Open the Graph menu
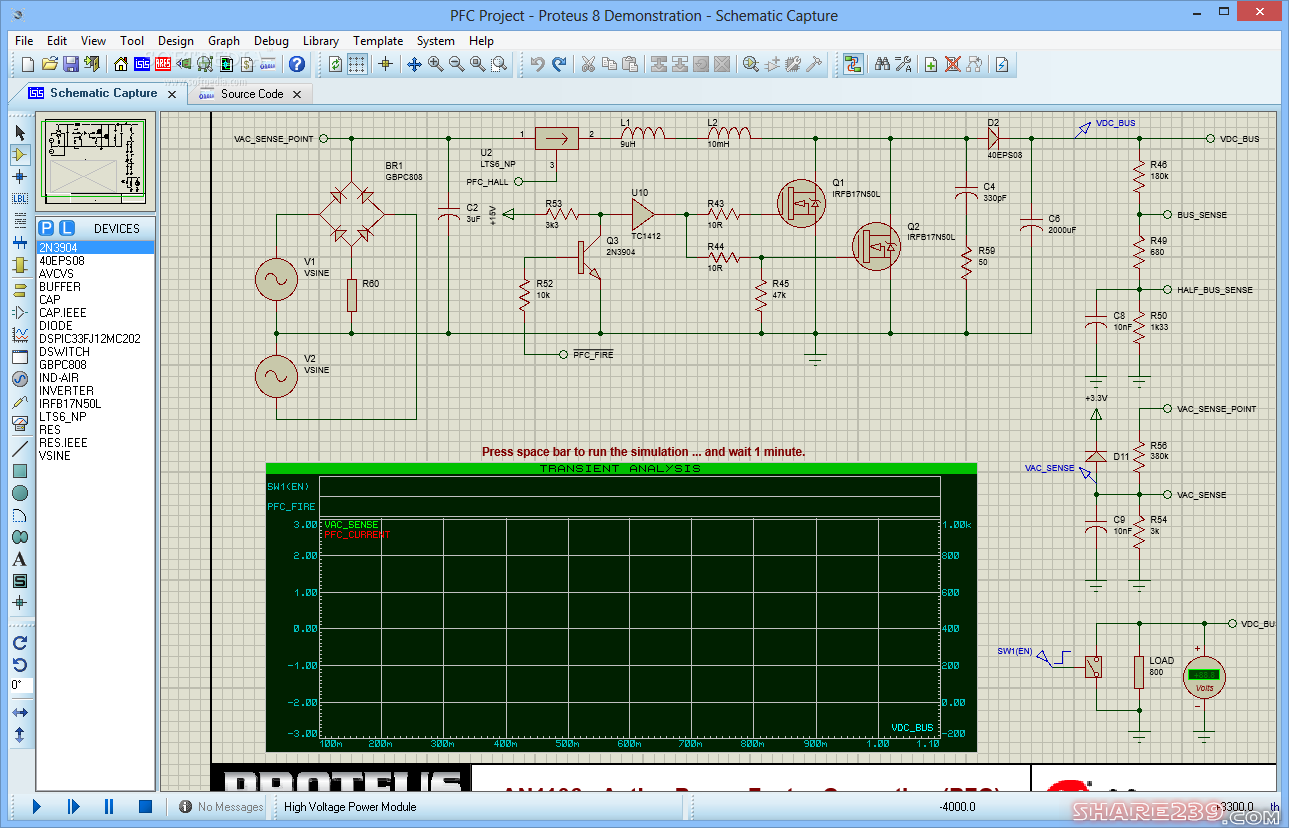 (x=224, y=41)
